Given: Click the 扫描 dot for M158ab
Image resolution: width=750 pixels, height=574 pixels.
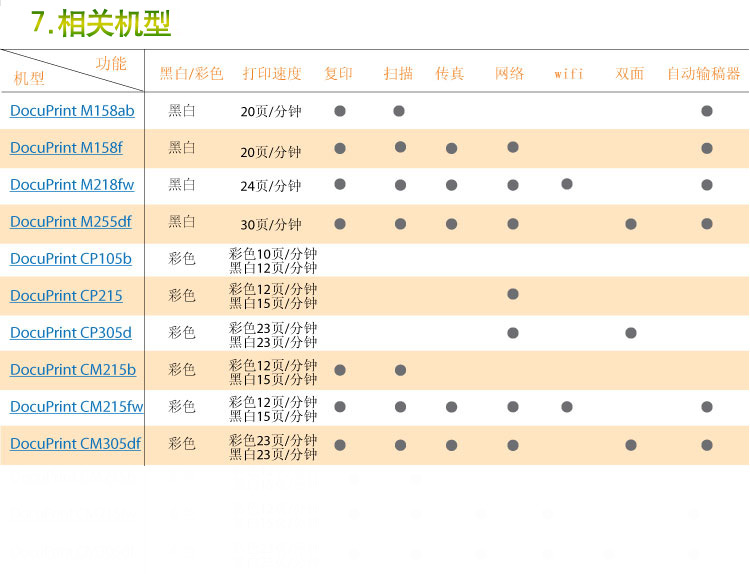Looking at the screenshot, I should click(x=399, y=111).
